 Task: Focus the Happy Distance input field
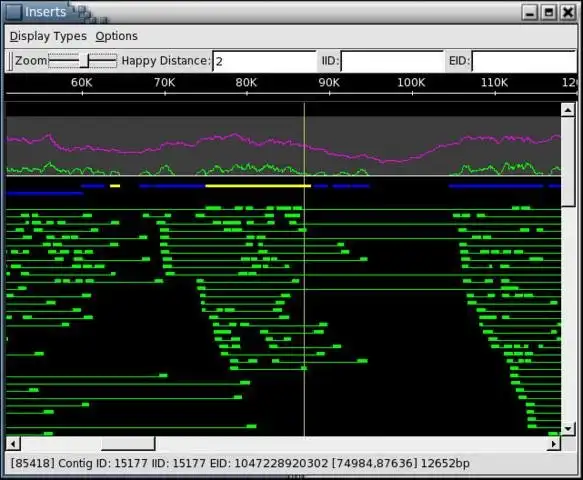[264, 61]
